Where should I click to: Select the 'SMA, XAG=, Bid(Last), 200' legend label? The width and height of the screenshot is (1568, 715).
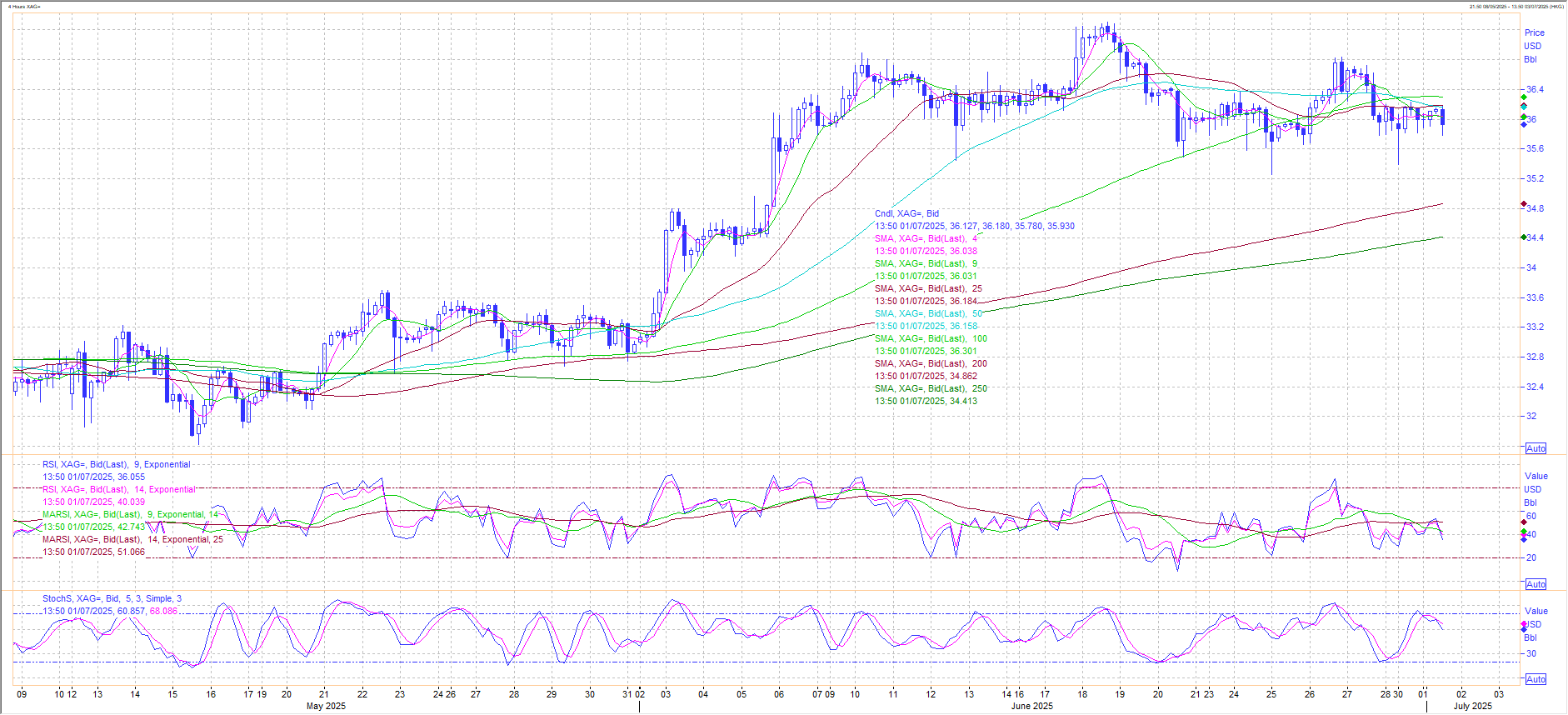coord(931,363)
